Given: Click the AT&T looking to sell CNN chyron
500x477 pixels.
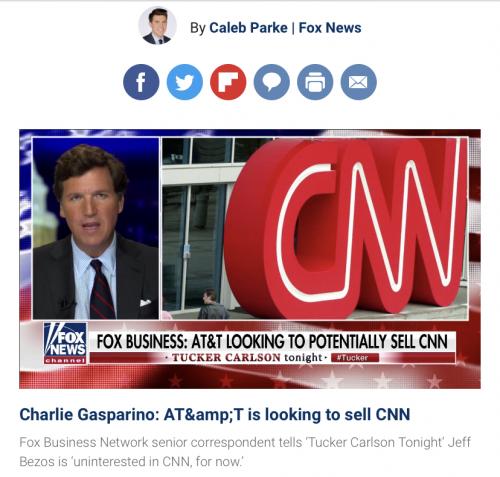Looking at the screenshot, I should [272, 341].
